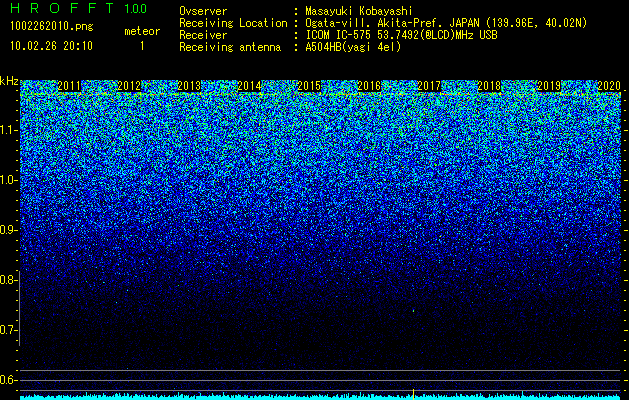Screen dimensions: 629x400
Task: Click the 0.6 kHz axis label
Action: (x=8, y=380)
